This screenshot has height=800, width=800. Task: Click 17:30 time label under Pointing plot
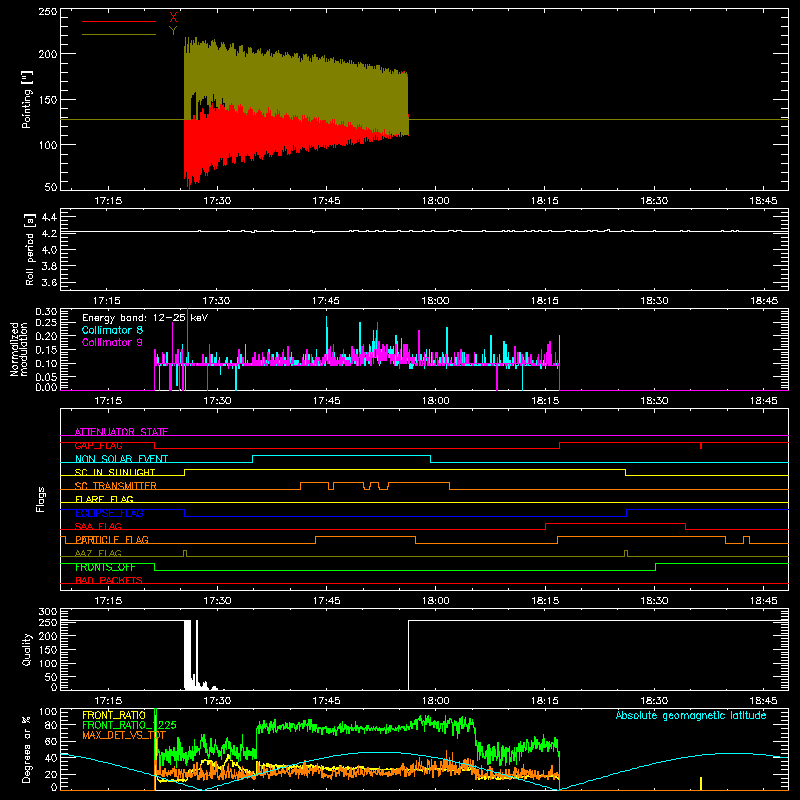click(217, 201)
